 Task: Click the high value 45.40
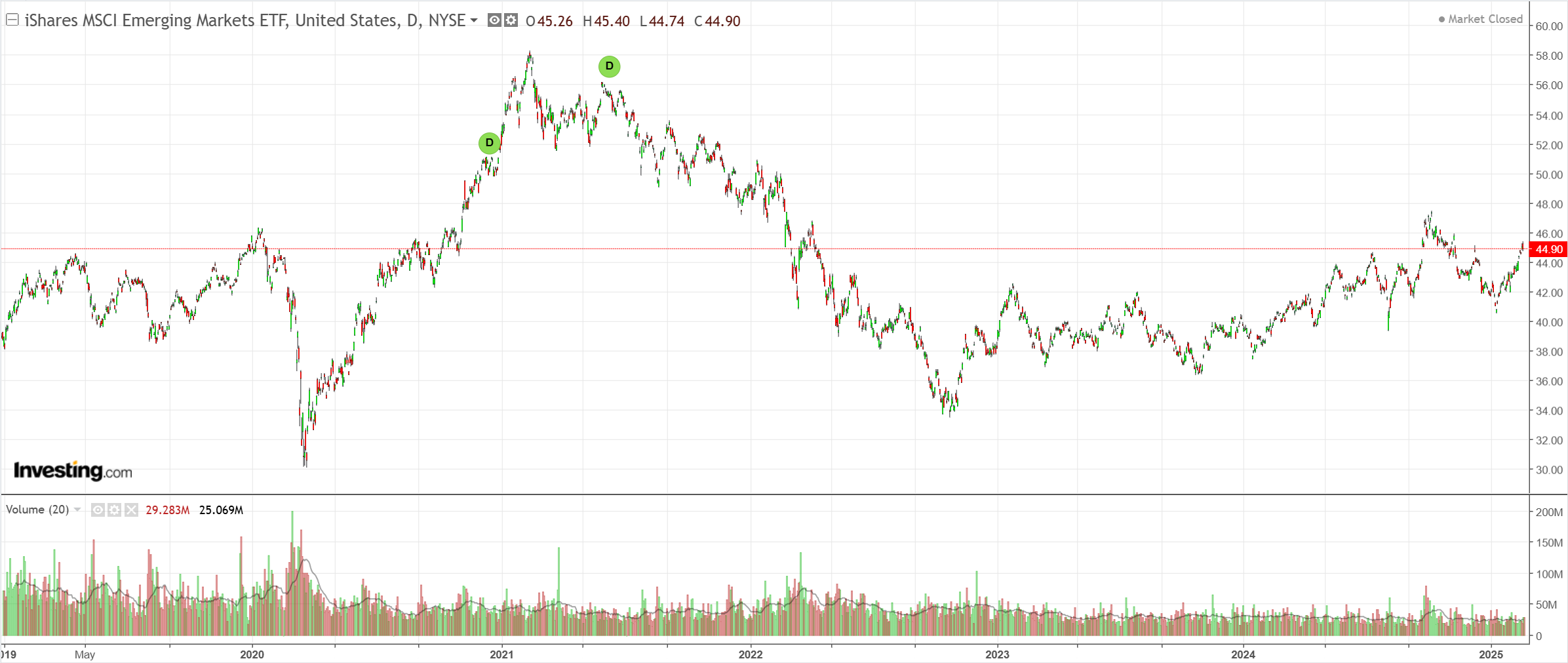612,21
